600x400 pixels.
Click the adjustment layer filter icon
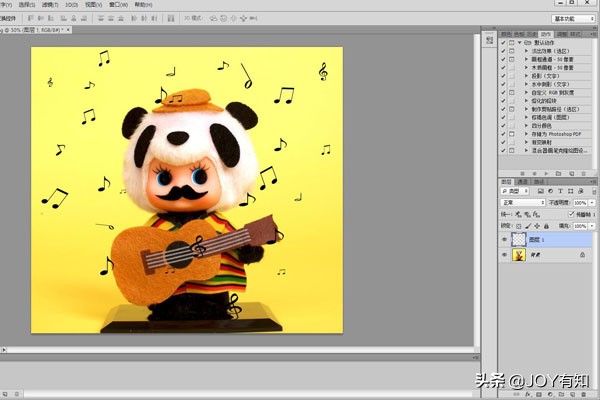click(x=551, y=191)
